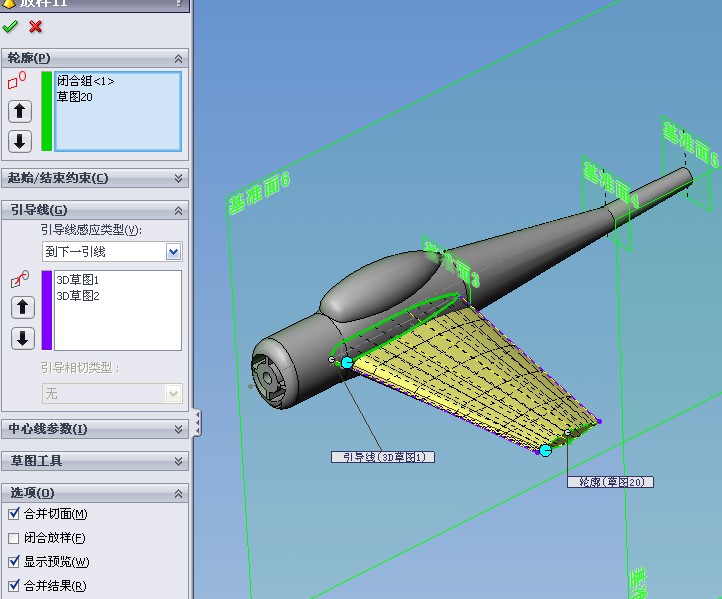Image resolution: width=722 pixels, height=599 pixels.
Task: Move guide curve up in list
Action: point(23,308)
